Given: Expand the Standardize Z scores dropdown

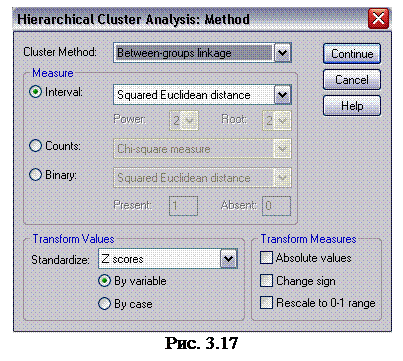Looking at the screenshot, I should point(229,259).
